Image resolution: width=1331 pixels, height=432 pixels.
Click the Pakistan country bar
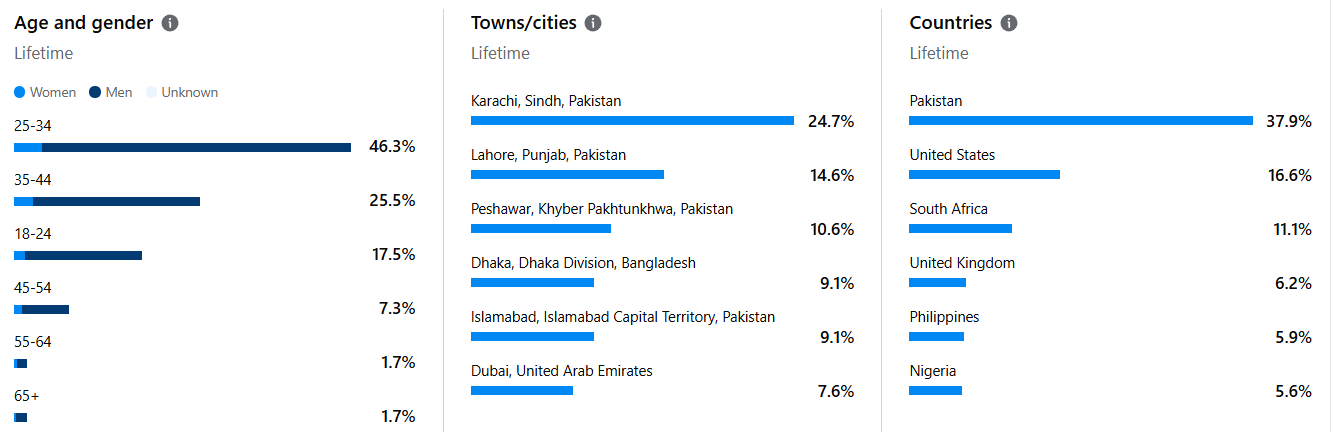click(x=1080, y=120)
